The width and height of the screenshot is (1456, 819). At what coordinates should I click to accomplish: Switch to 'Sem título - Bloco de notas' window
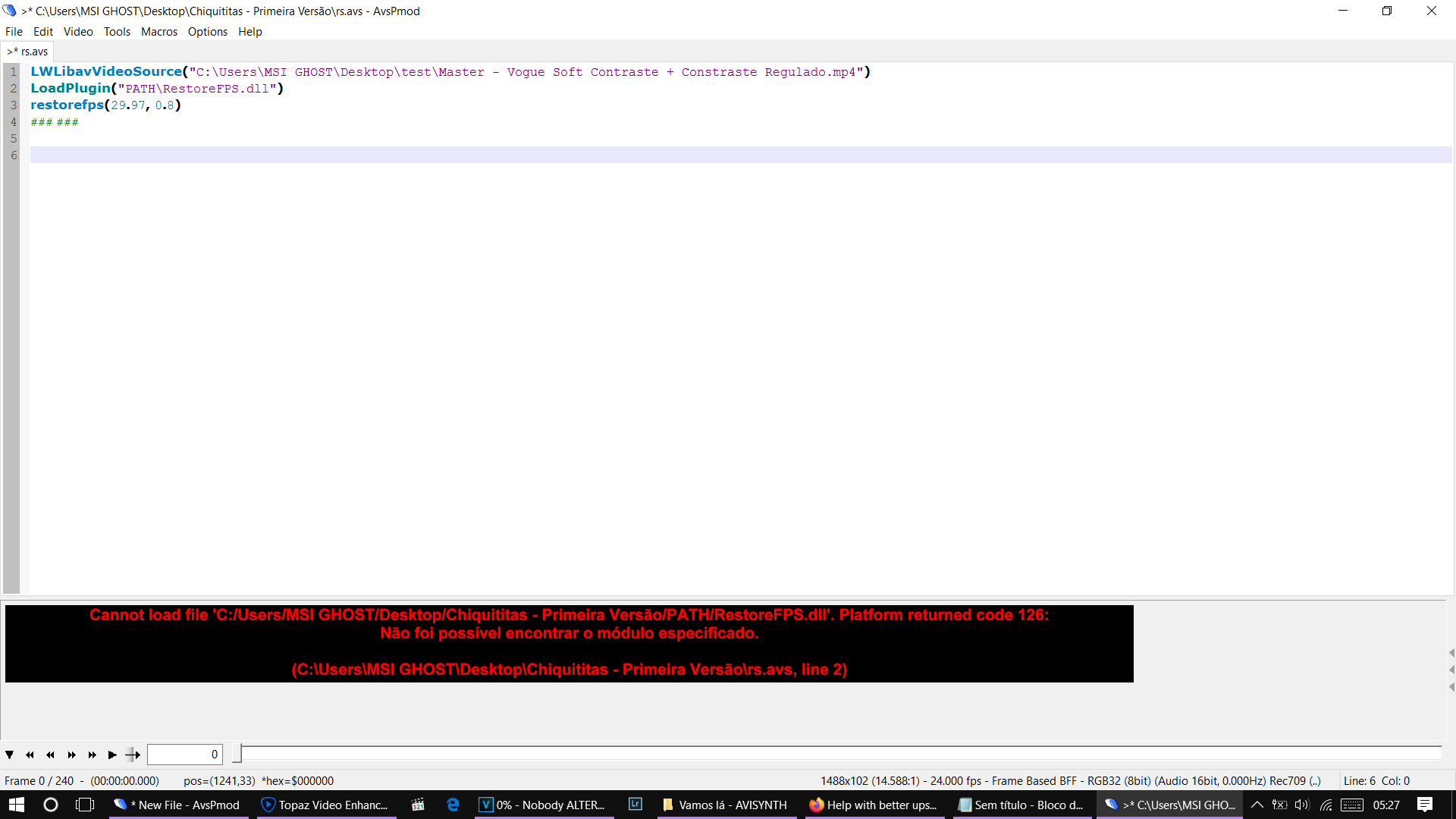[x=1022, y=805]
